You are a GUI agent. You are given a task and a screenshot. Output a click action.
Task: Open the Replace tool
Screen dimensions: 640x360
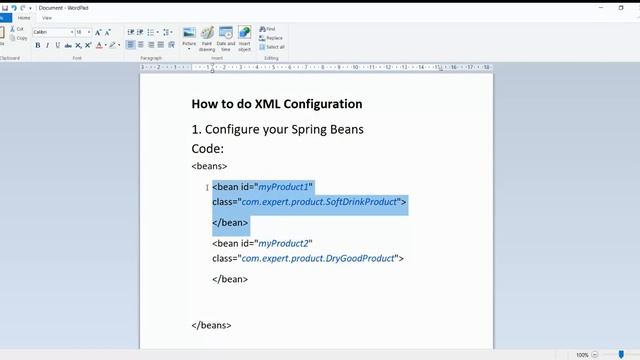[271, 38]
